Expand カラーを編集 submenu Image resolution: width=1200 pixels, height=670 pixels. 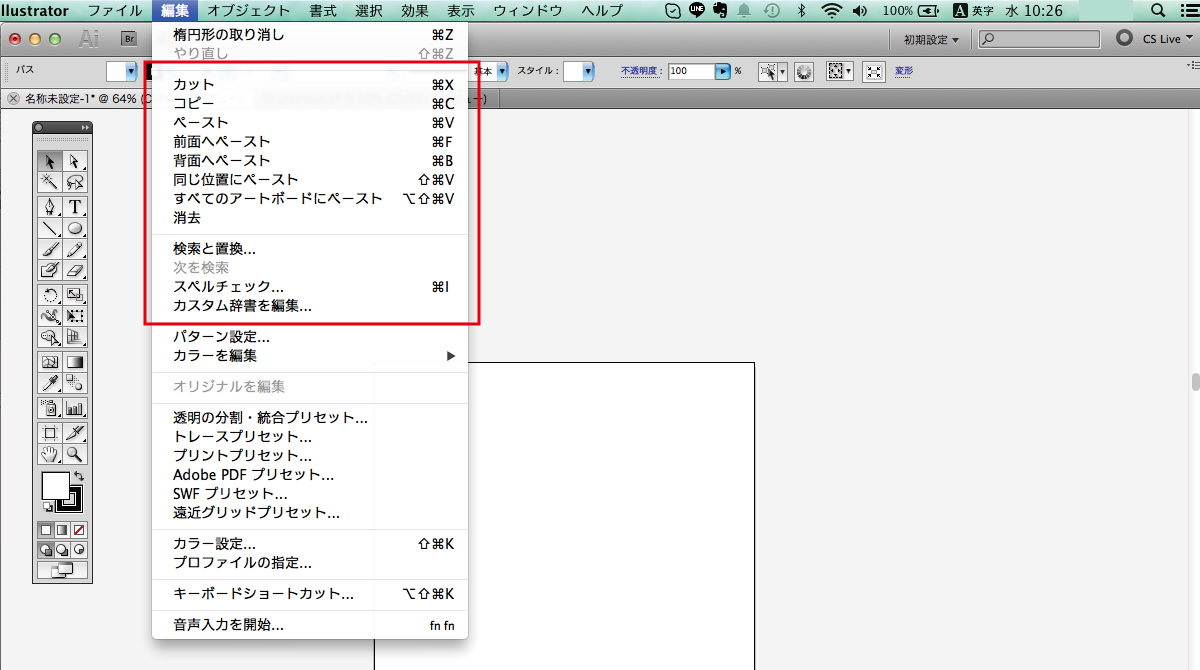click(x=310, y=356)
